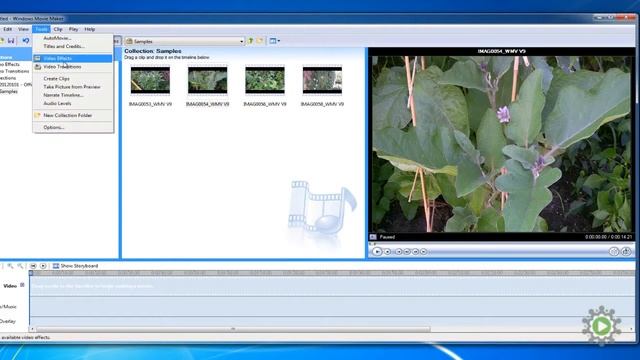Click the 'Paused' status text in preview
The width and height of the screenshot is (640, 360).
pyautogui.click(x=387, y=237)
